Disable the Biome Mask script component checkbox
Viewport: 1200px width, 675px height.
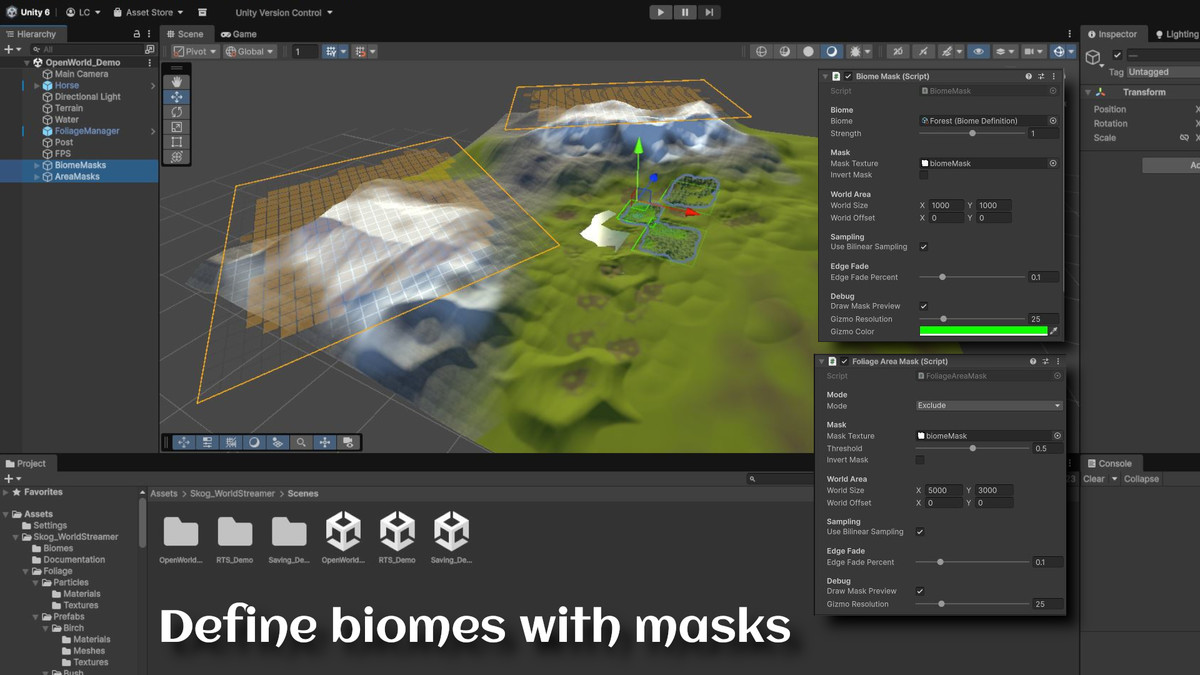(848, 76)
